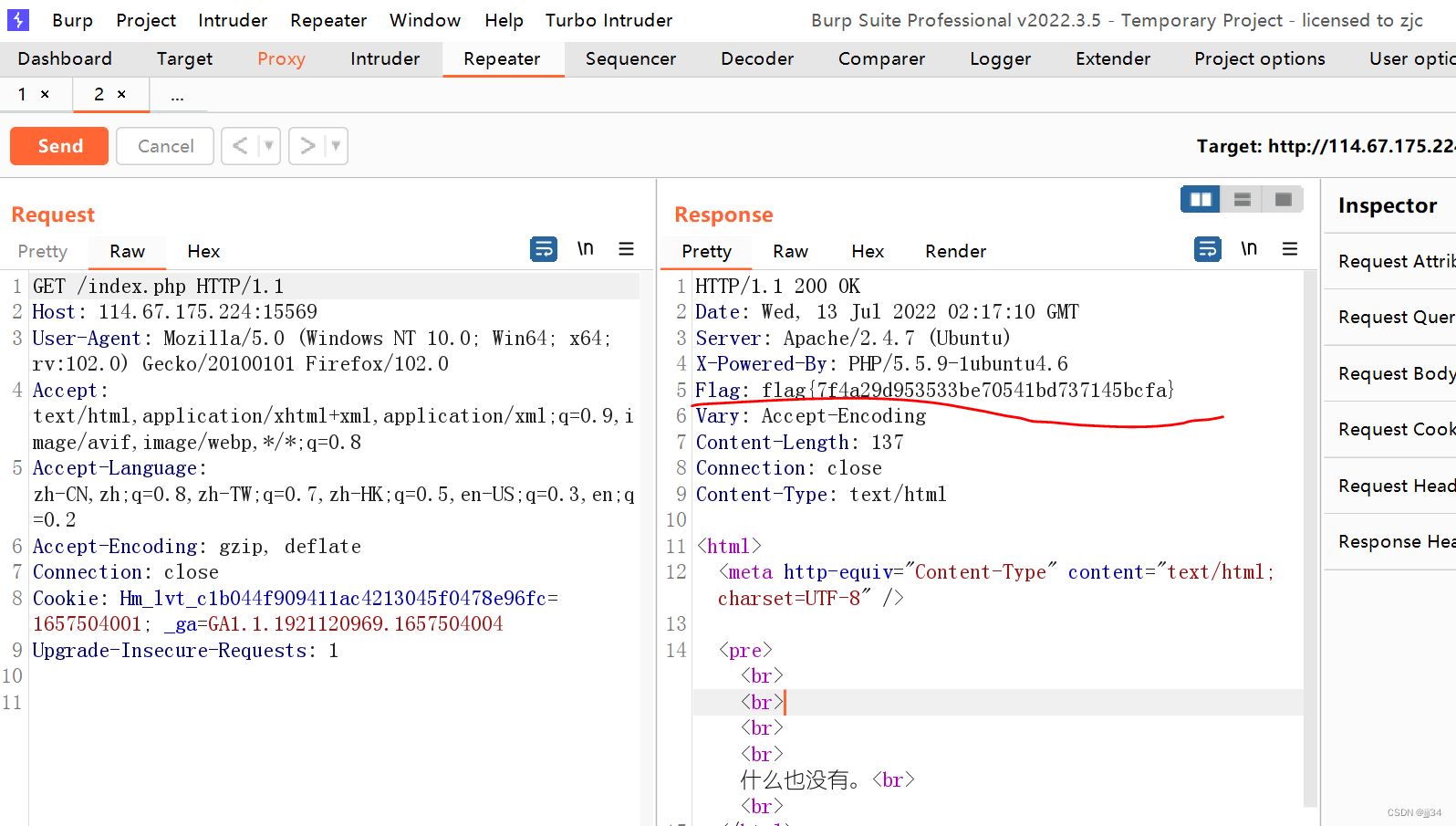This screenshot has width=1456, height=826.
Task: Select Response Hex view tab
Action: point(868,251)
